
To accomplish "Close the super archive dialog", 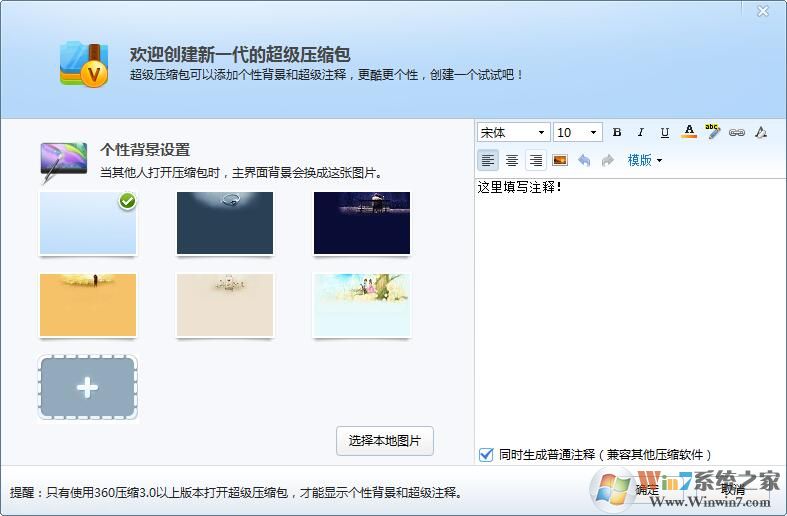I will click(762, 11).
